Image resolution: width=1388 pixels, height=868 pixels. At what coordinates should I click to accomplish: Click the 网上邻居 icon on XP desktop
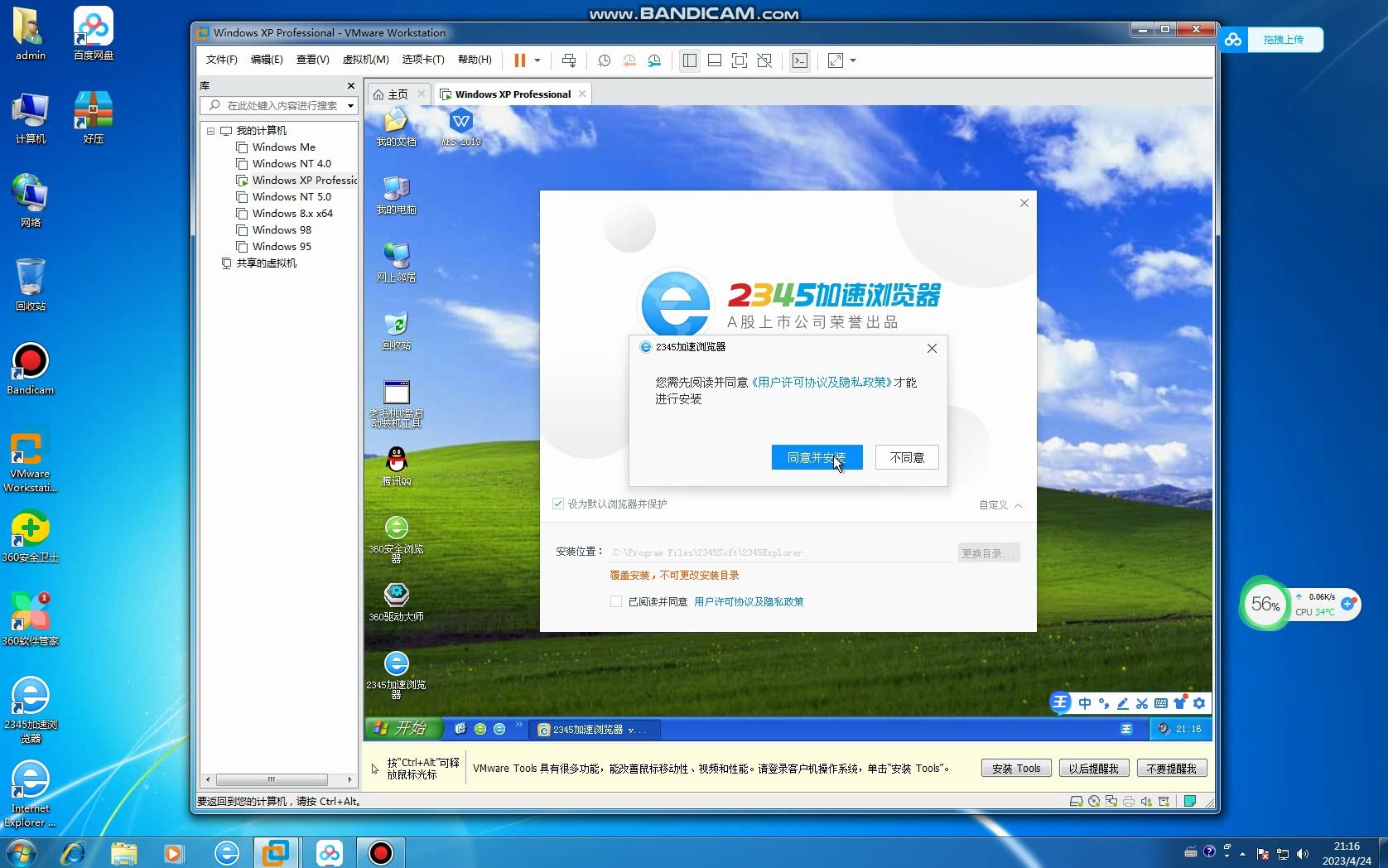(x=396, y=263)
